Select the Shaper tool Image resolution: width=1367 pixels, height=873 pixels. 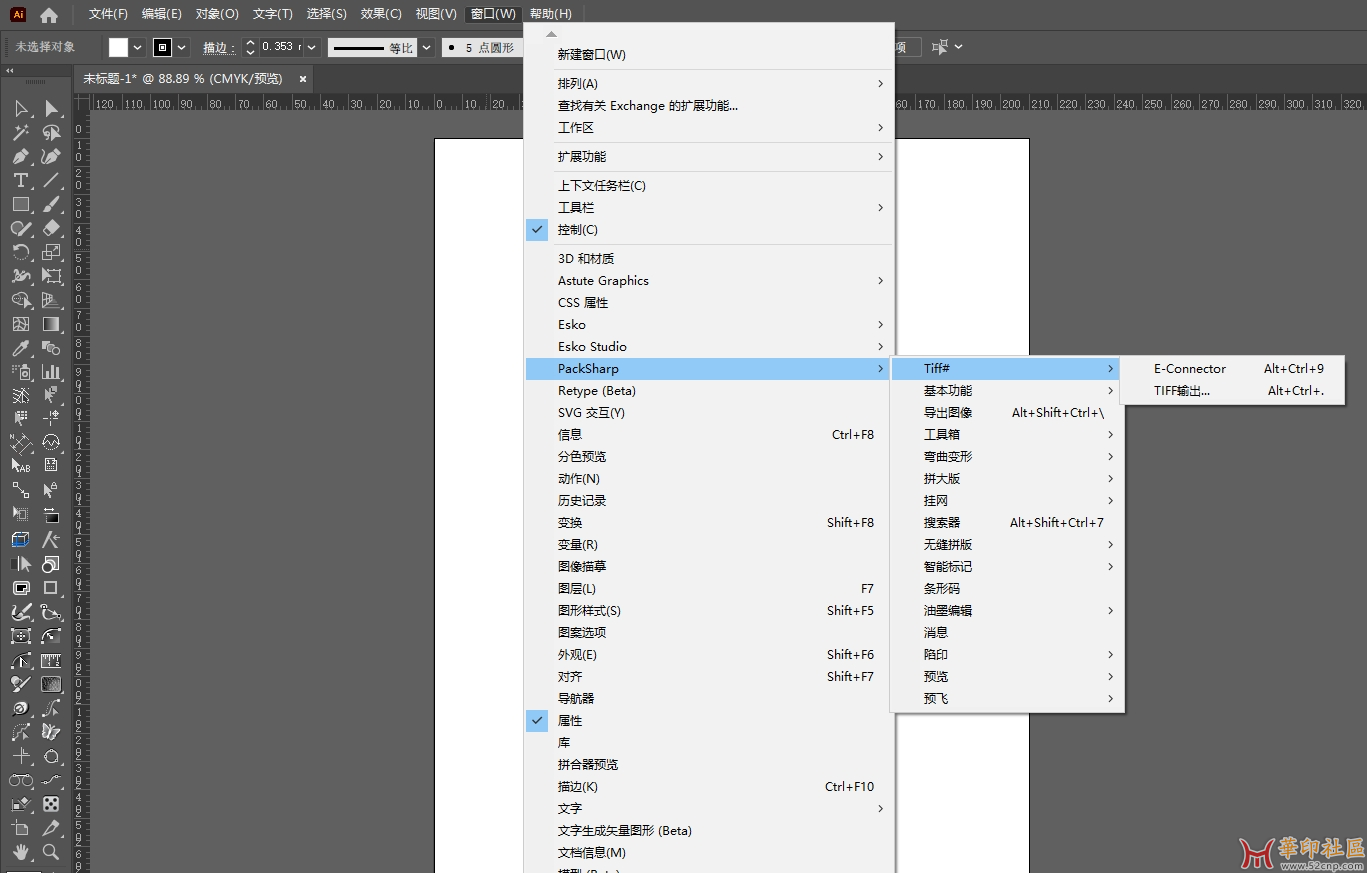pos(20,228)
